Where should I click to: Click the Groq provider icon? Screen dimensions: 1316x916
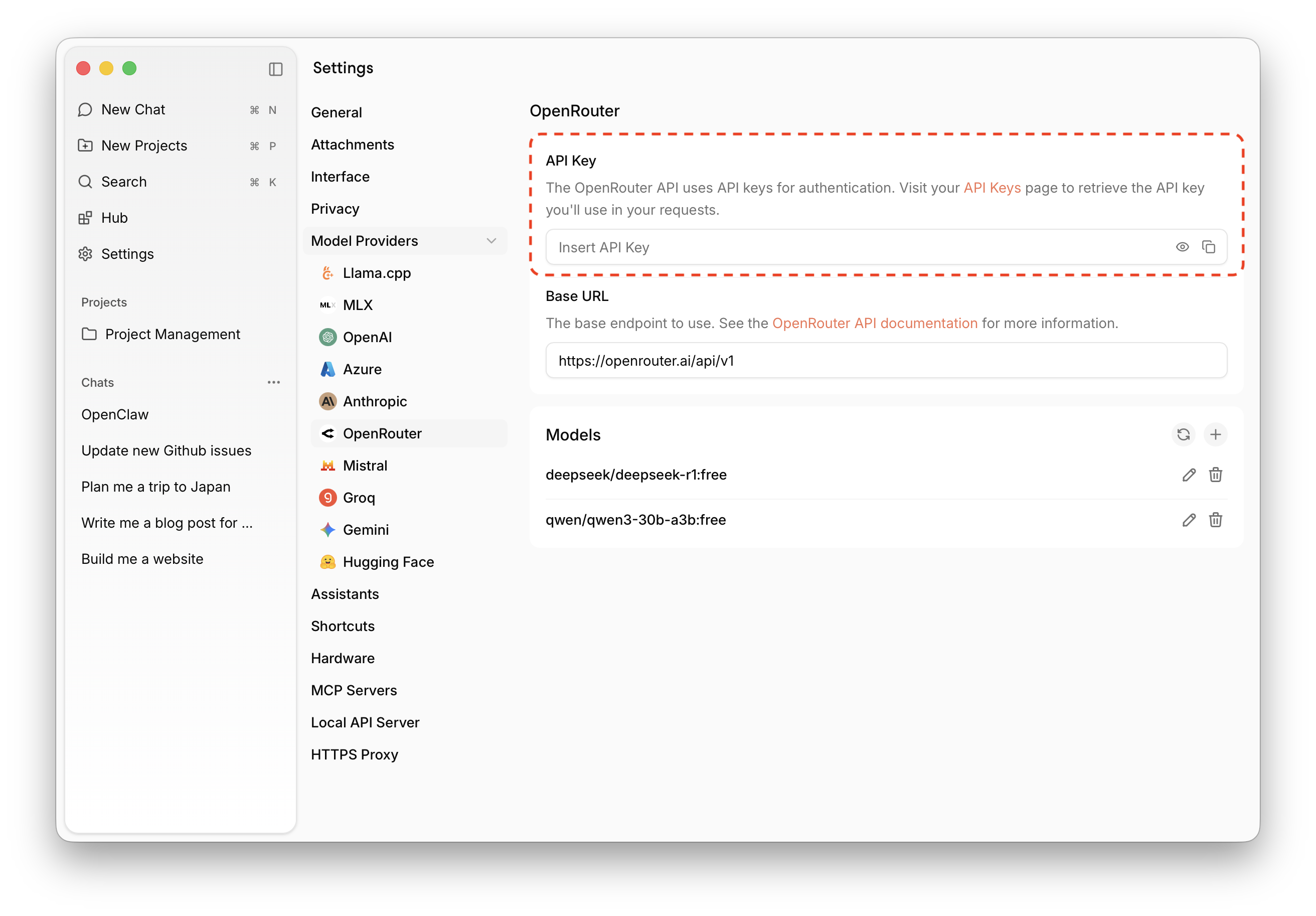(x=328, y=498)
